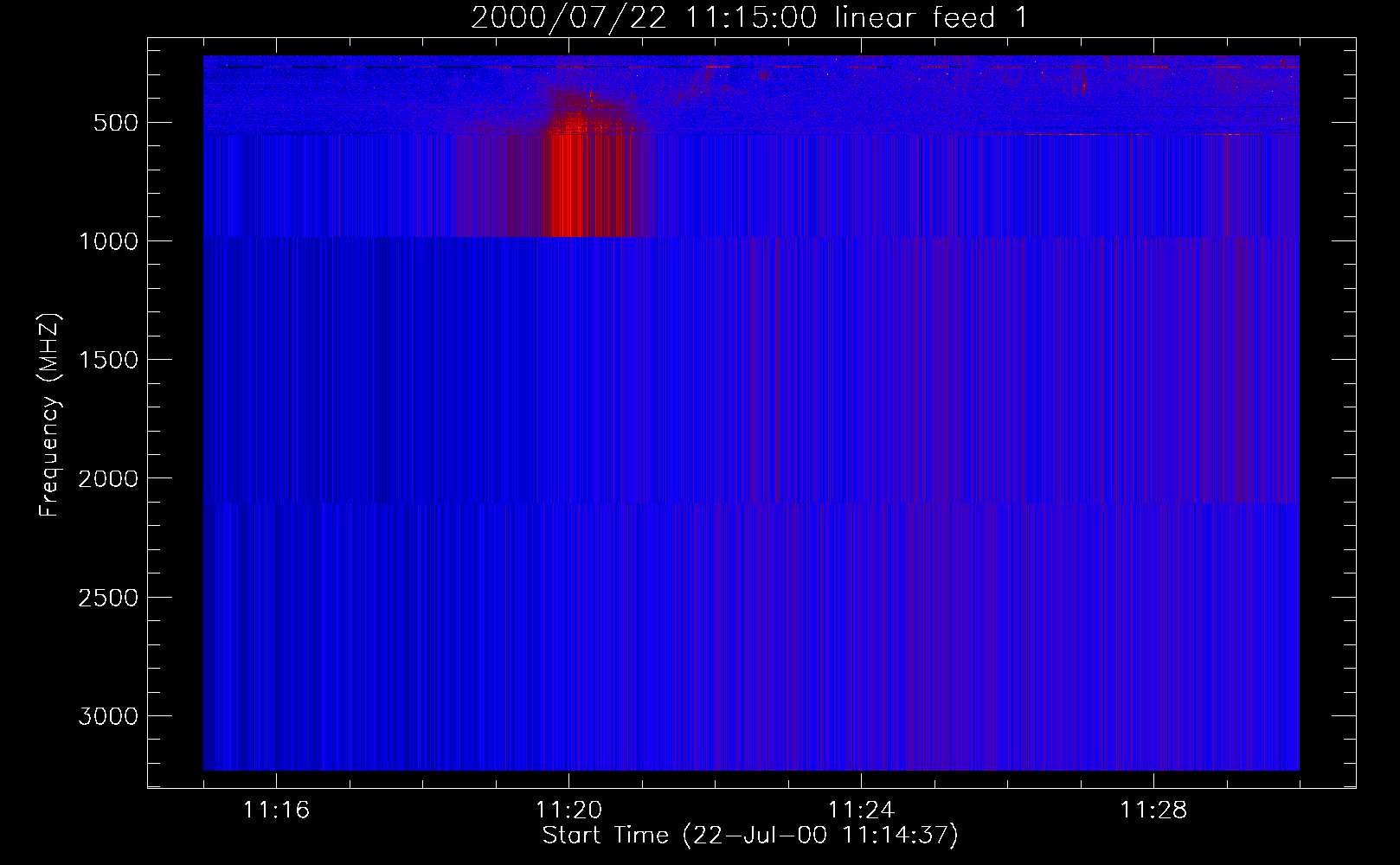Image resolution: width=1400 pixels, height=865 pixels.
Task: Click the 11:28 time tick label
Action: click(x=1153, y=811)
